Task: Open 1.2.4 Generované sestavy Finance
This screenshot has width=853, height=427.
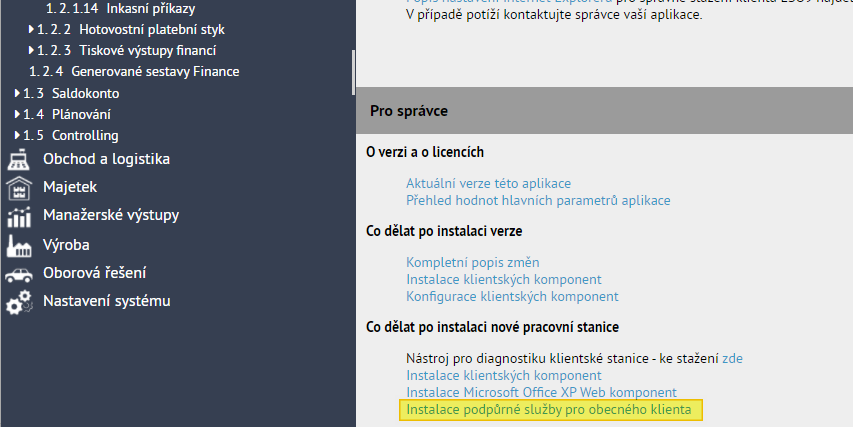Action: click(x=134, y=71)
